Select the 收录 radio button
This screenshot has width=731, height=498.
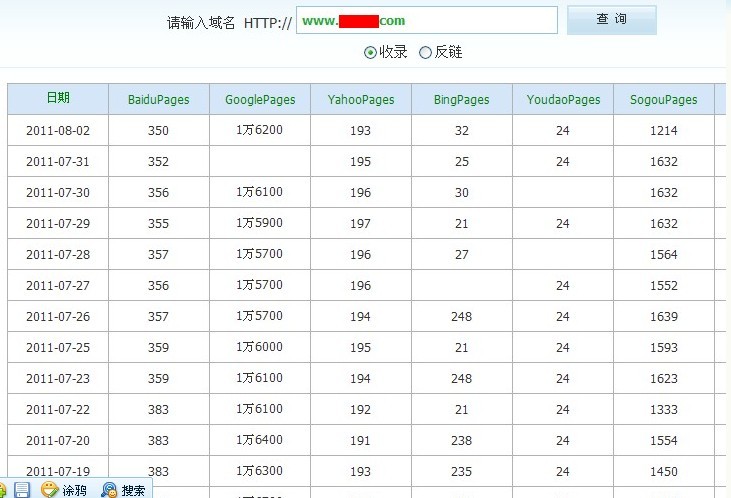(371, 52)
